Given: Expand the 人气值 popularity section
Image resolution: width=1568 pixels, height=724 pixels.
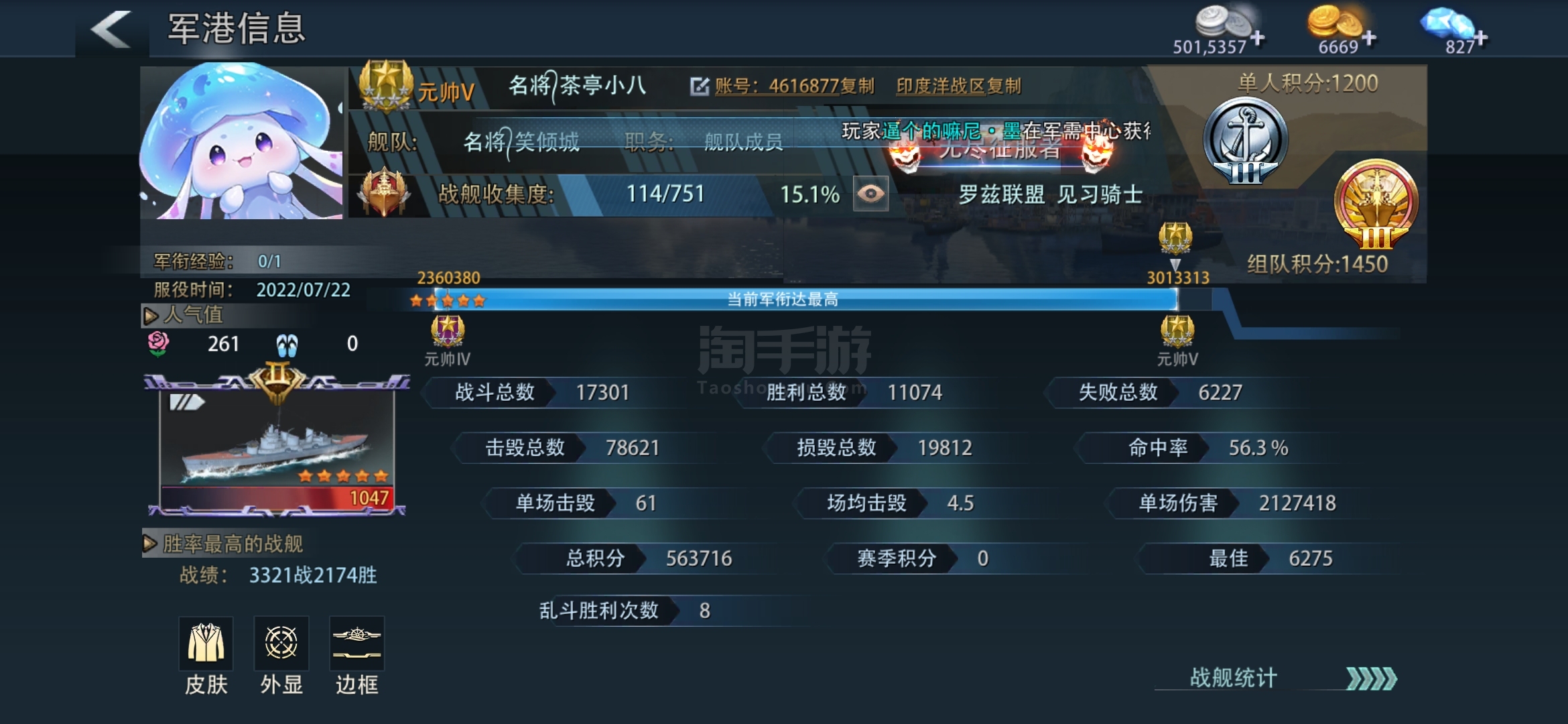Looking at the screenshot, I should 183,314.
